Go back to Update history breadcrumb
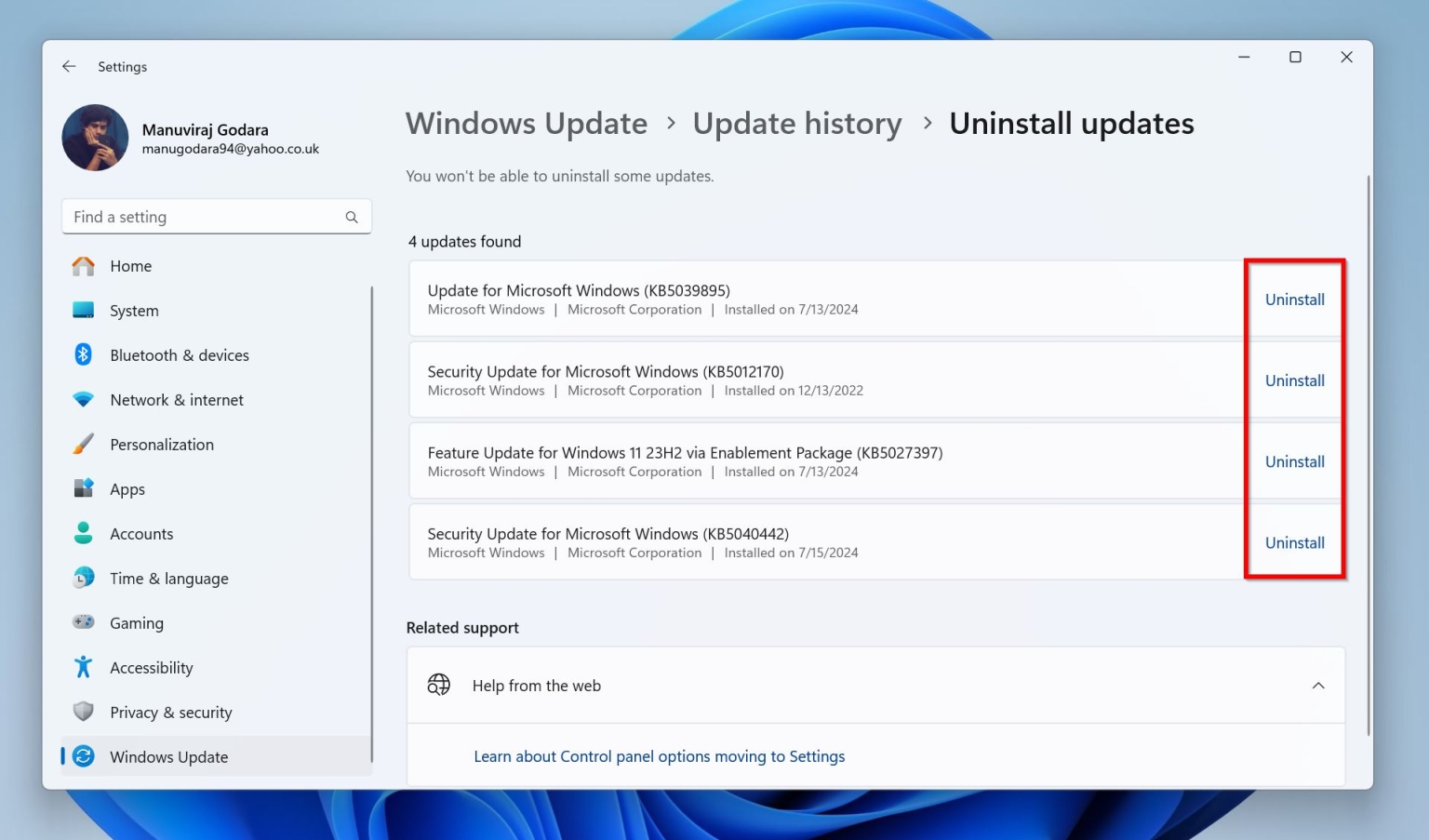1429x840 pixels. click(796, 124)
